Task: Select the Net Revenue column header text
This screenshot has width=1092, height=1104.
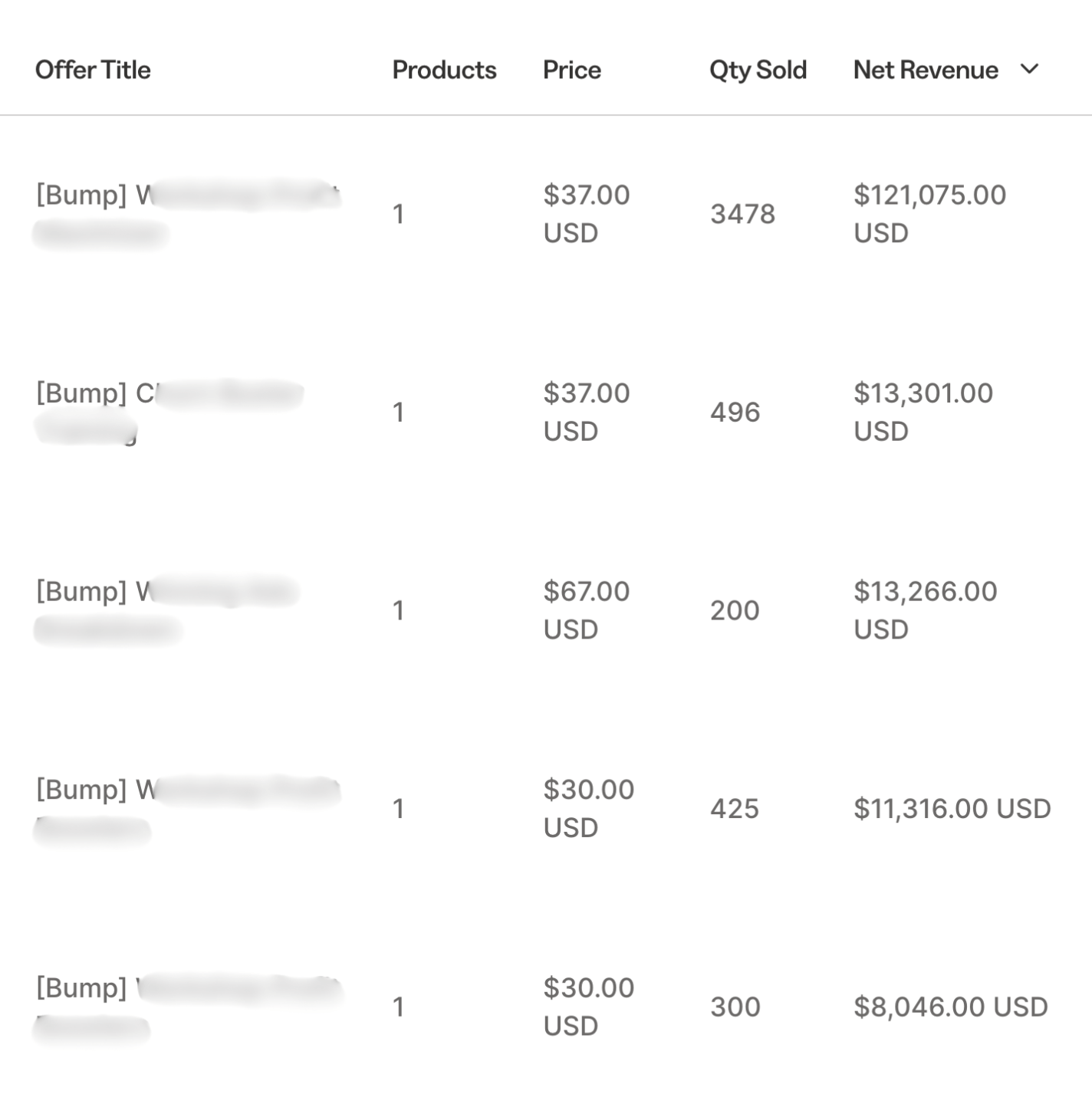Action: point(925,70)
